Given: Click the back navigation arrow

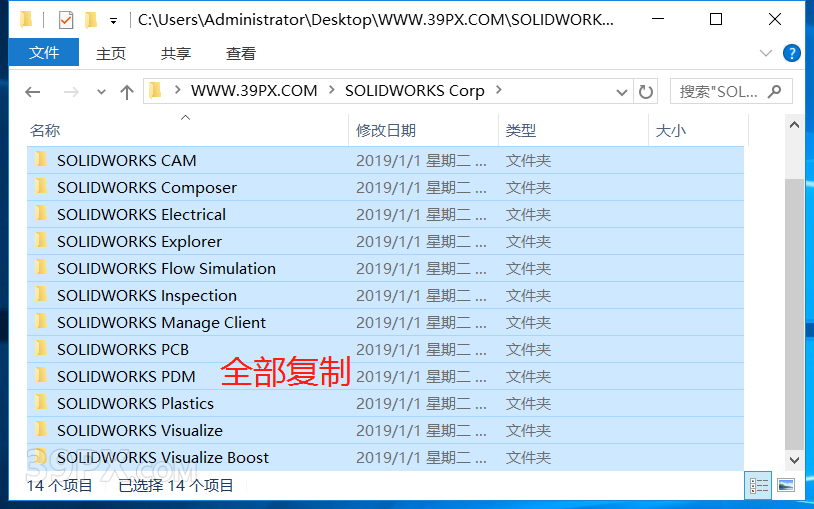Looking at the screenshot, I should (x=33, y=92).
